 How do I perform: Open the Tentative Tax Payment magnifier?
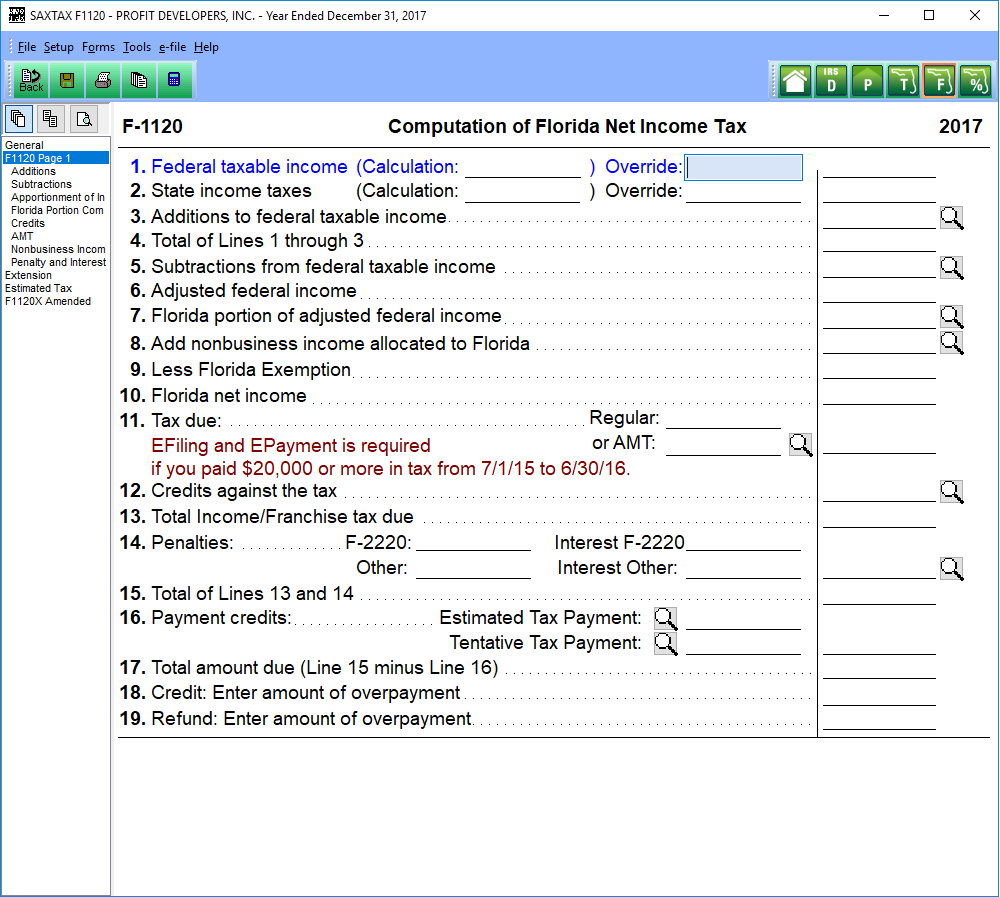665,644
